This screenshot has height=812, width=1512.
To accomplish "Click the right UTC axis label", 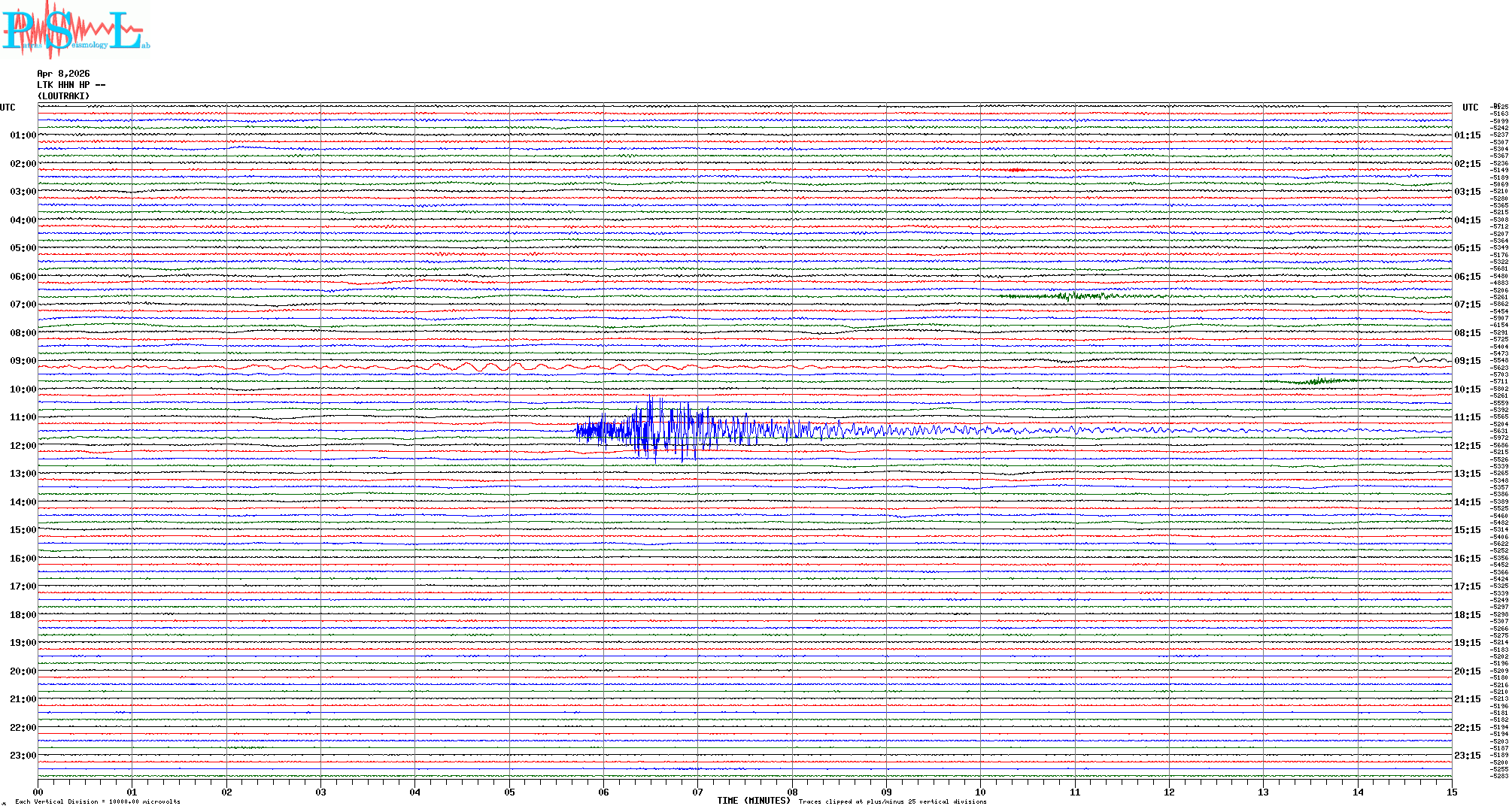I will tap(1470, 108).
